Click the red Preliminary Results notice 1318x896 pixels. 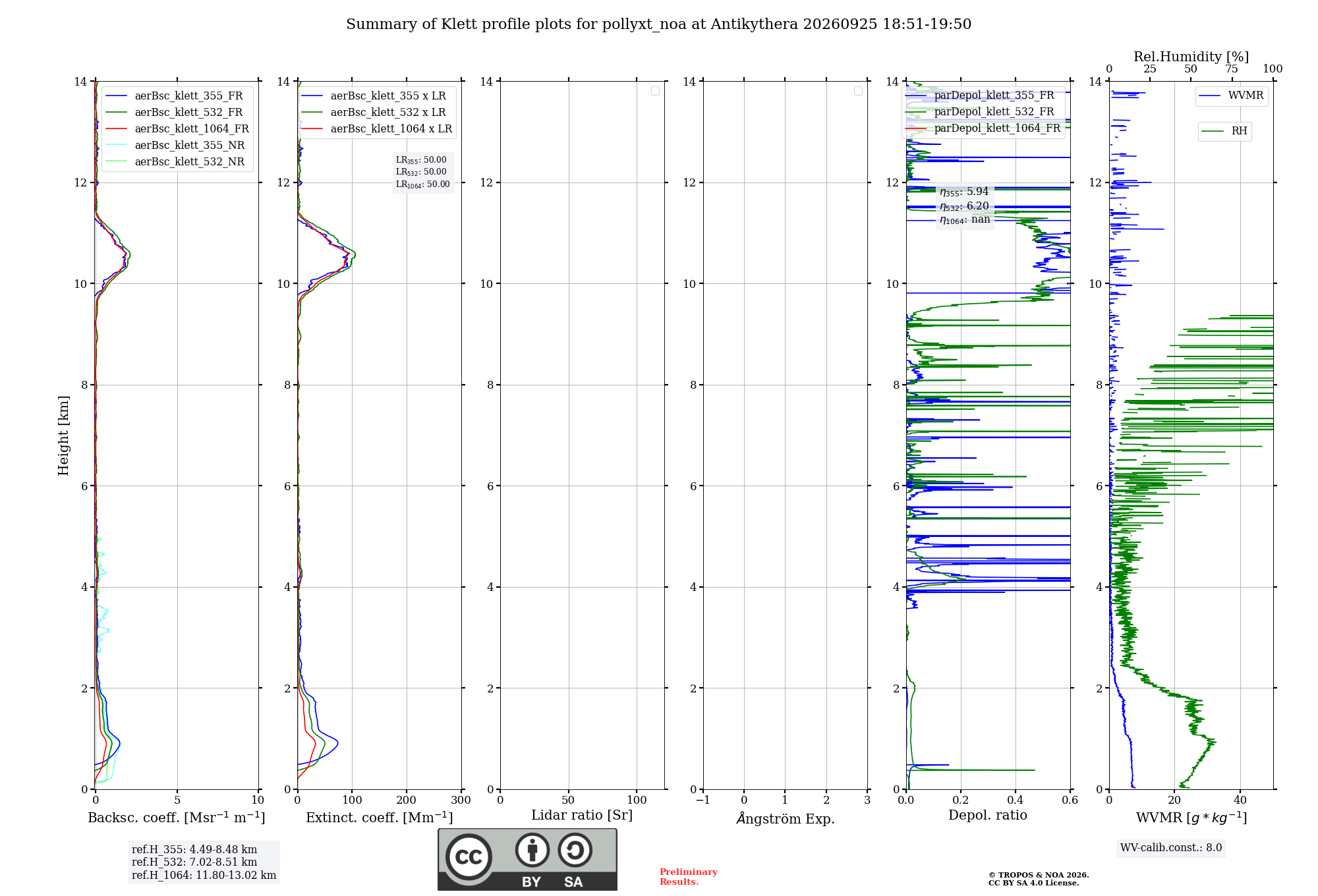click(x=689, y=877)
